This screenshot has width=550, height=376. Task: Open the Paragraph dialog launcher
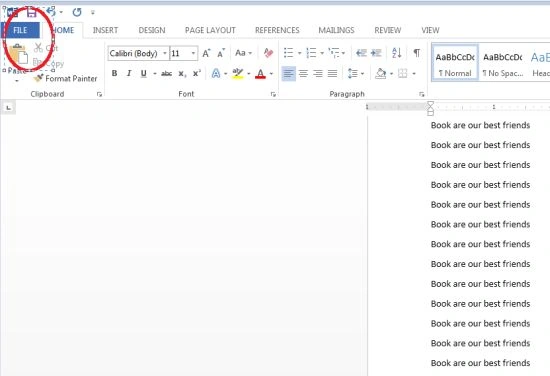[422, 94]
